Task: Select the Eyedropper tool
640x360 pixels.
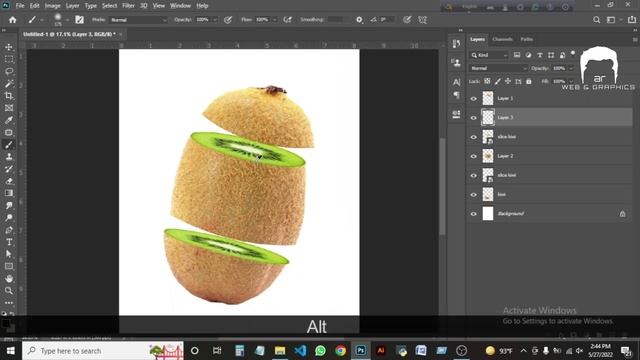Action: (x=9, y=120)
